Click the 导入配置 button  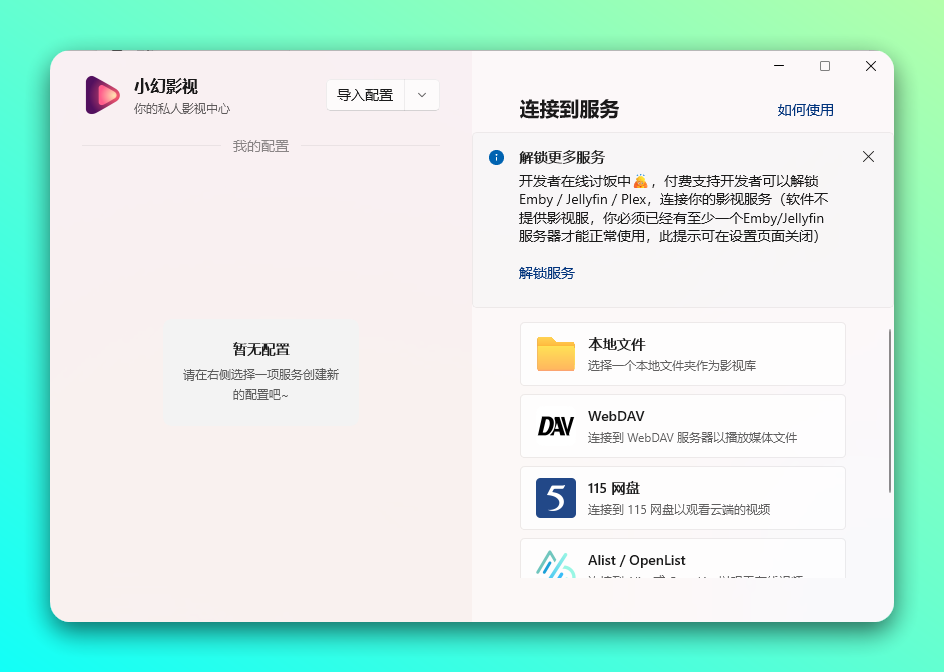[365, 95]
